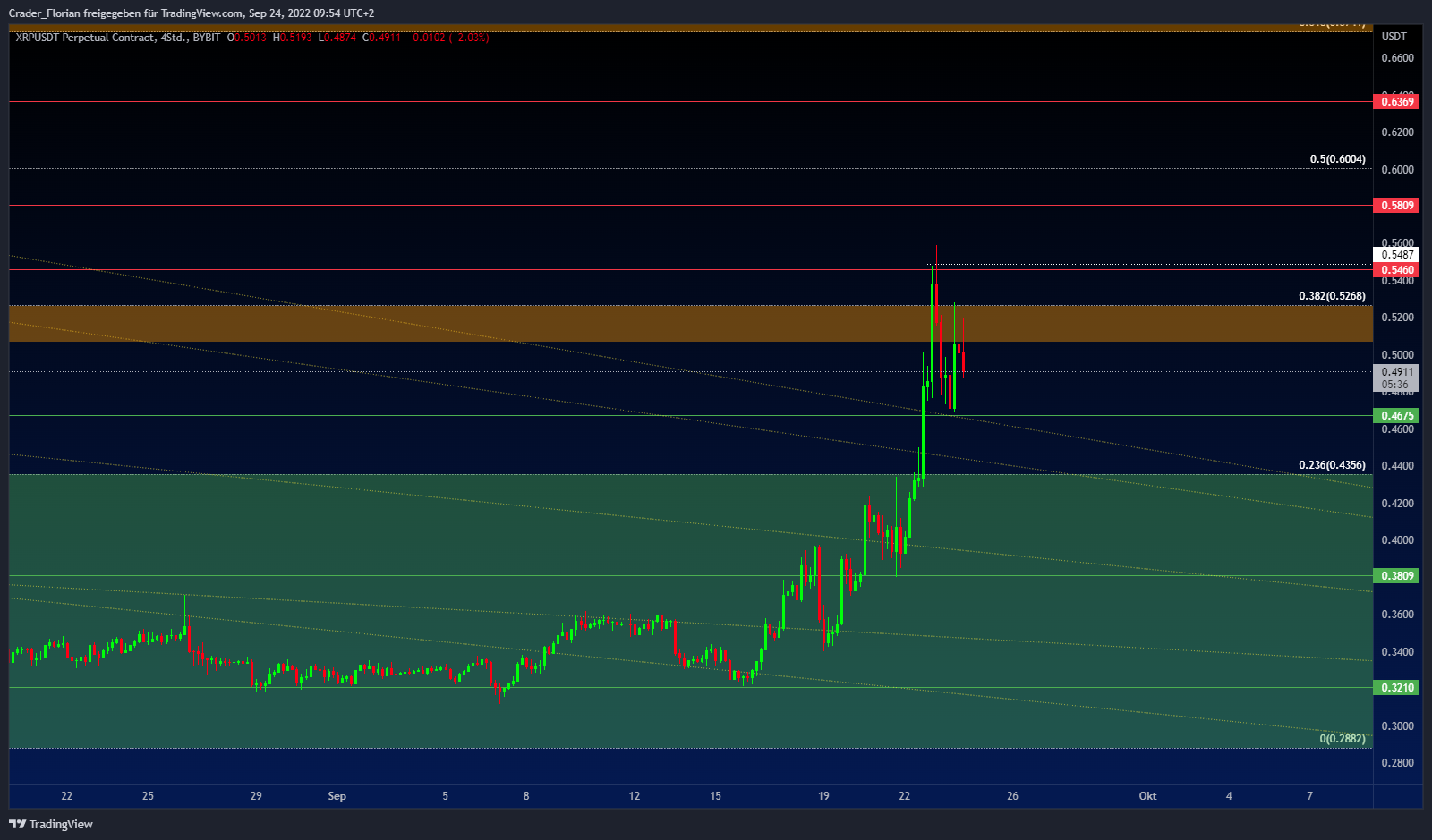
Task: Select the green 0.3210 price label
Action: (x=1396, y=688)
